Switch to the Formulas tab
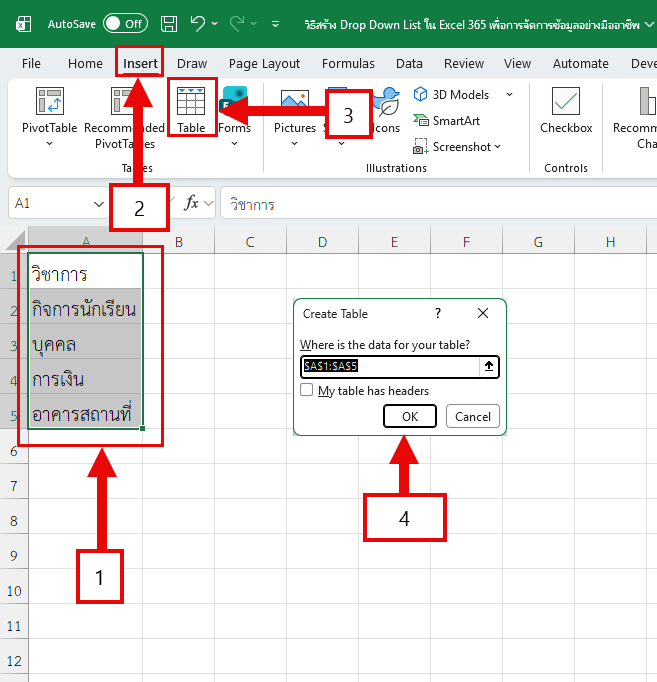The image size is (657, 682). 348,64
